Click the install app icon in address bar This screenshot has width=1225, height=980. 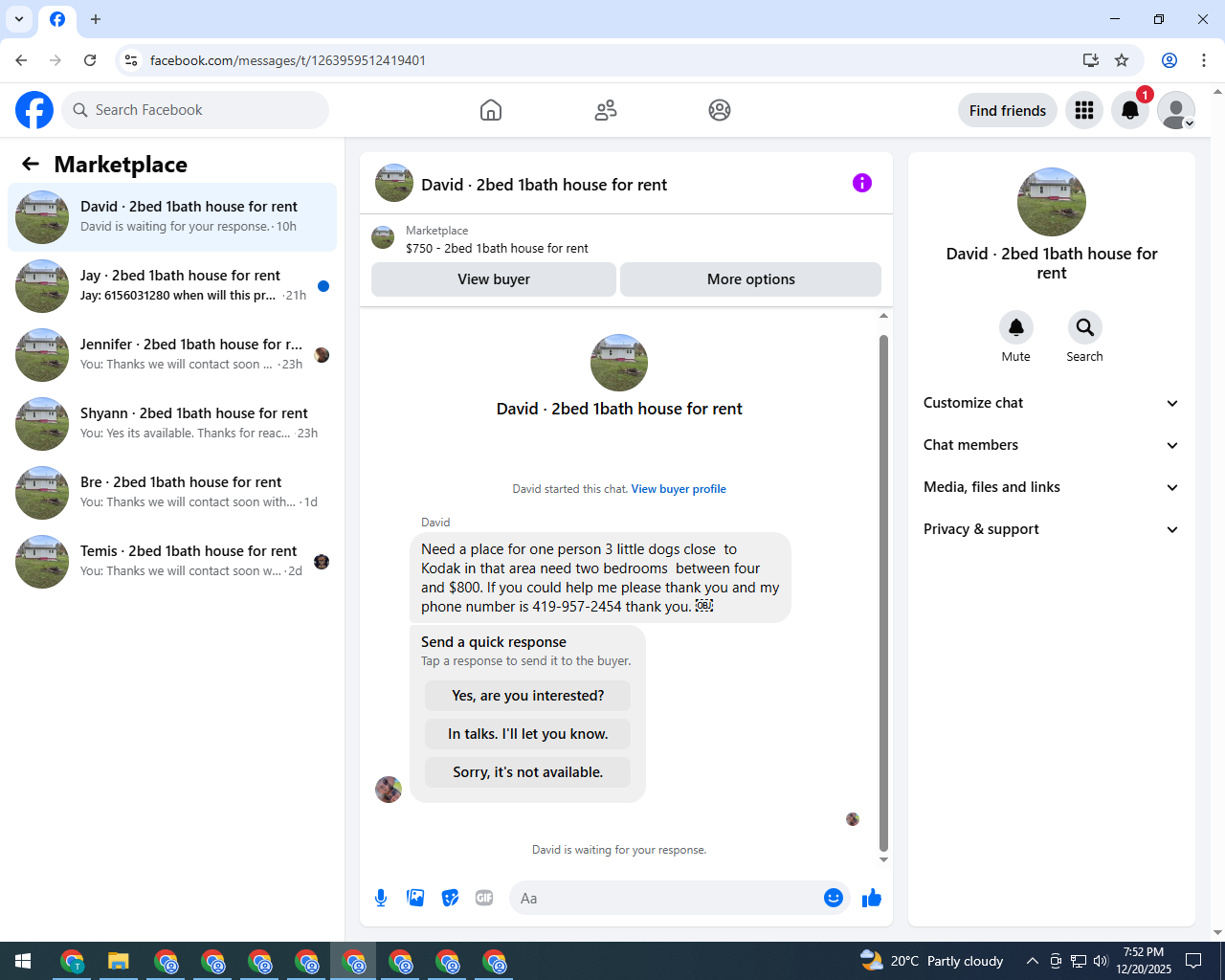1091,60
